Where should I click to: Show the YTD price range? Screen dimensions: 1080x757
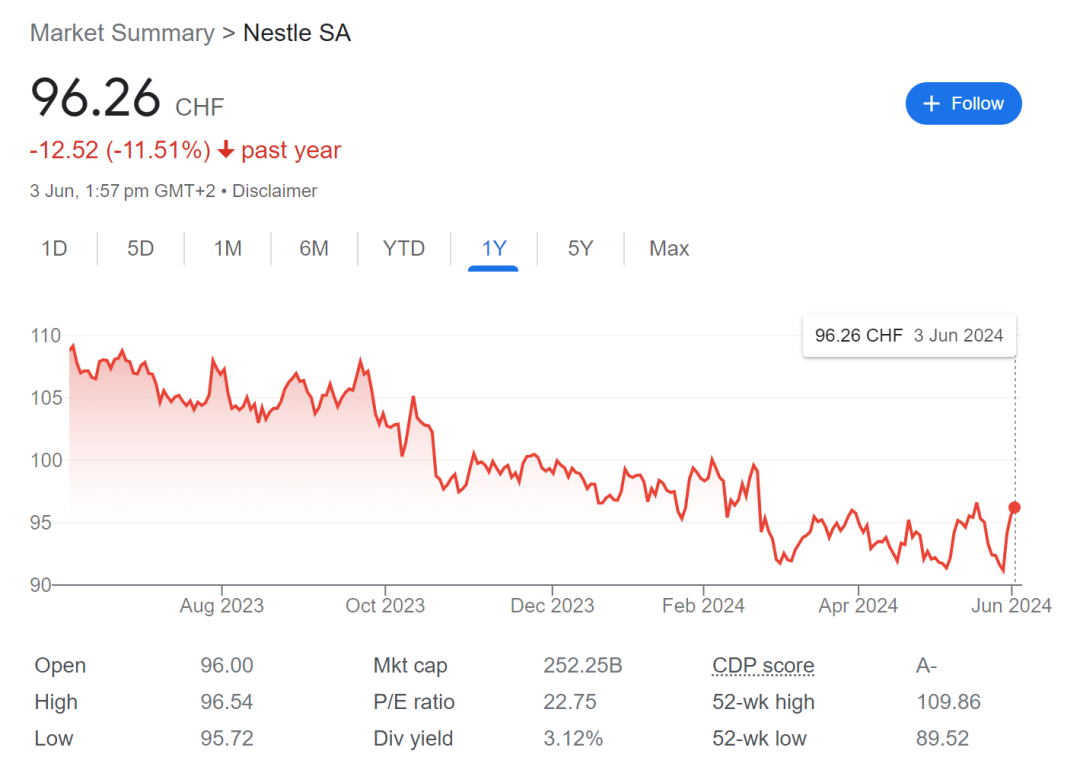(x=404, y=249)
